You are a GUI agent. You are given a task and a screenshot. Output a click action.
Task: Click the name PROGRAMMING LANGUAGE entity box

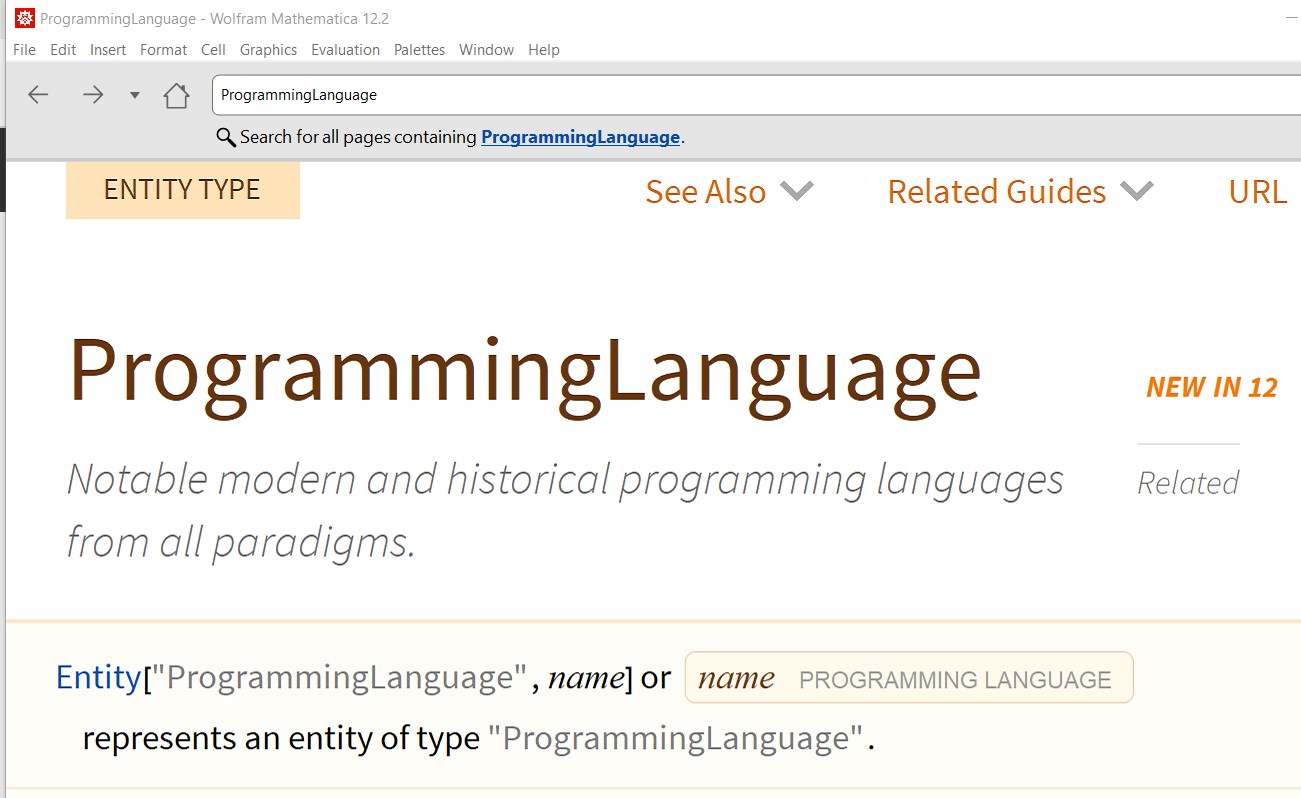[x=909, y=678]
